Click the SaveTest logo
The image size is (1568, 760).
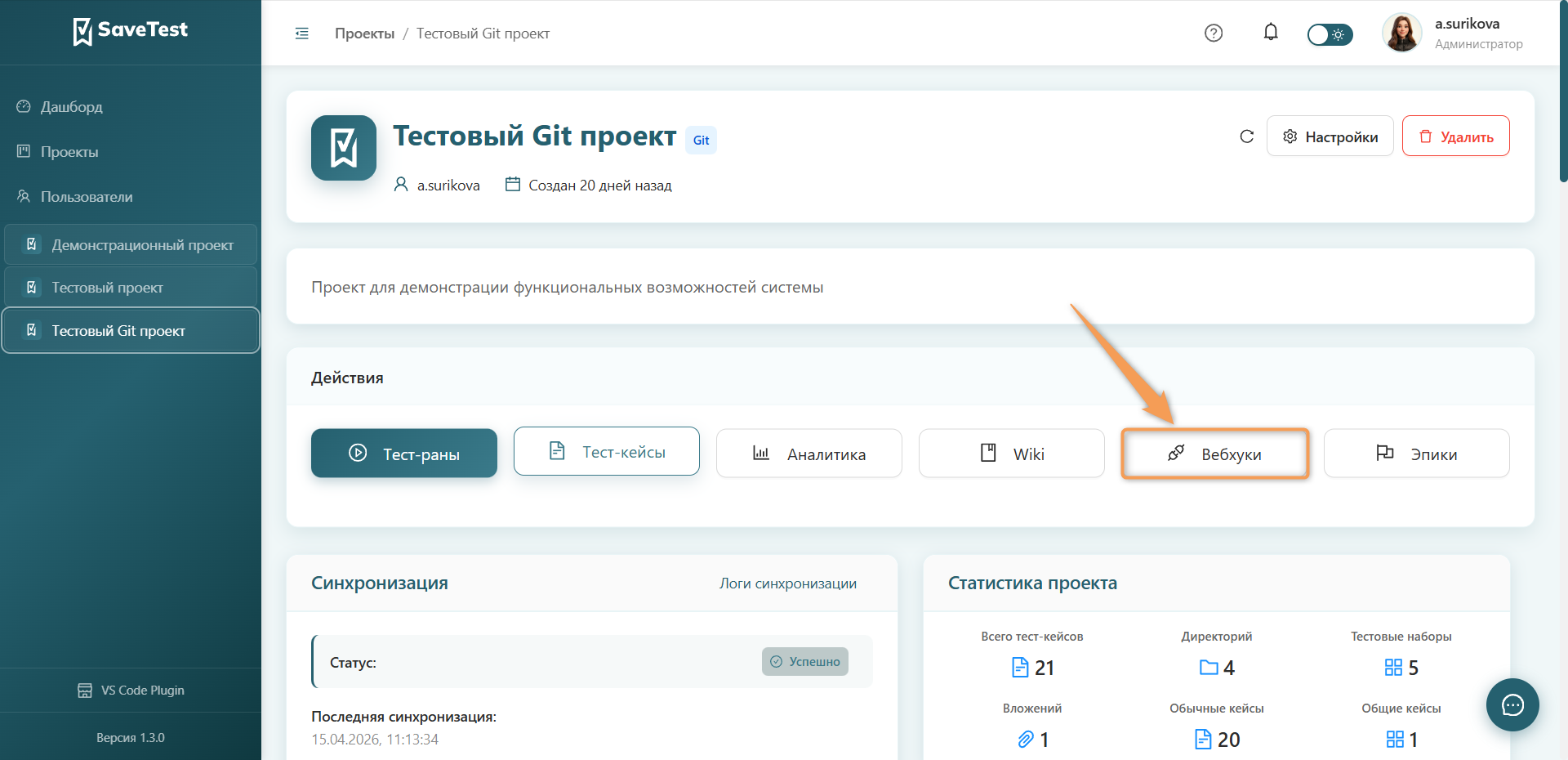click(131, 30)
